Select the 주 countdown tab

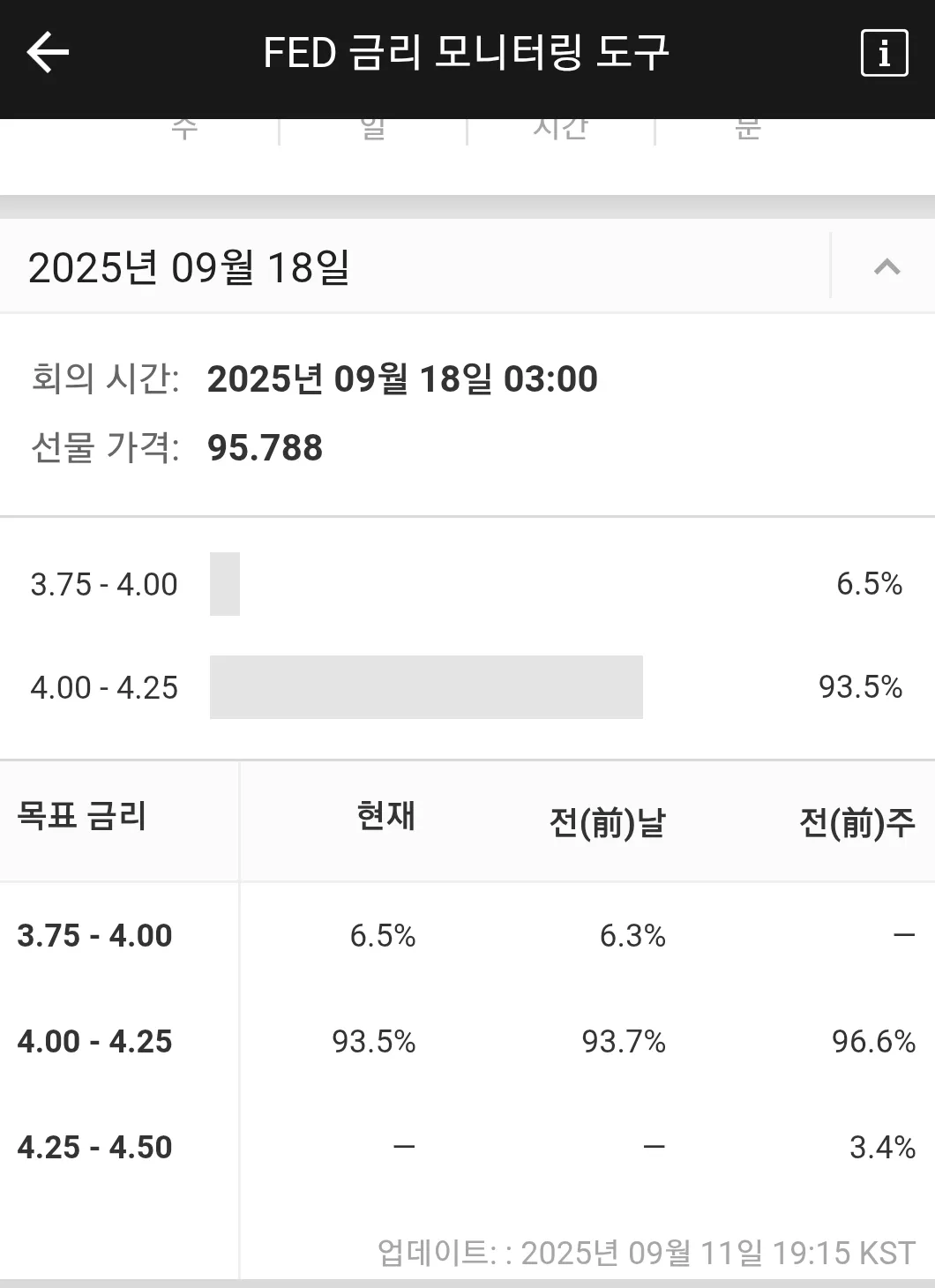184,129
